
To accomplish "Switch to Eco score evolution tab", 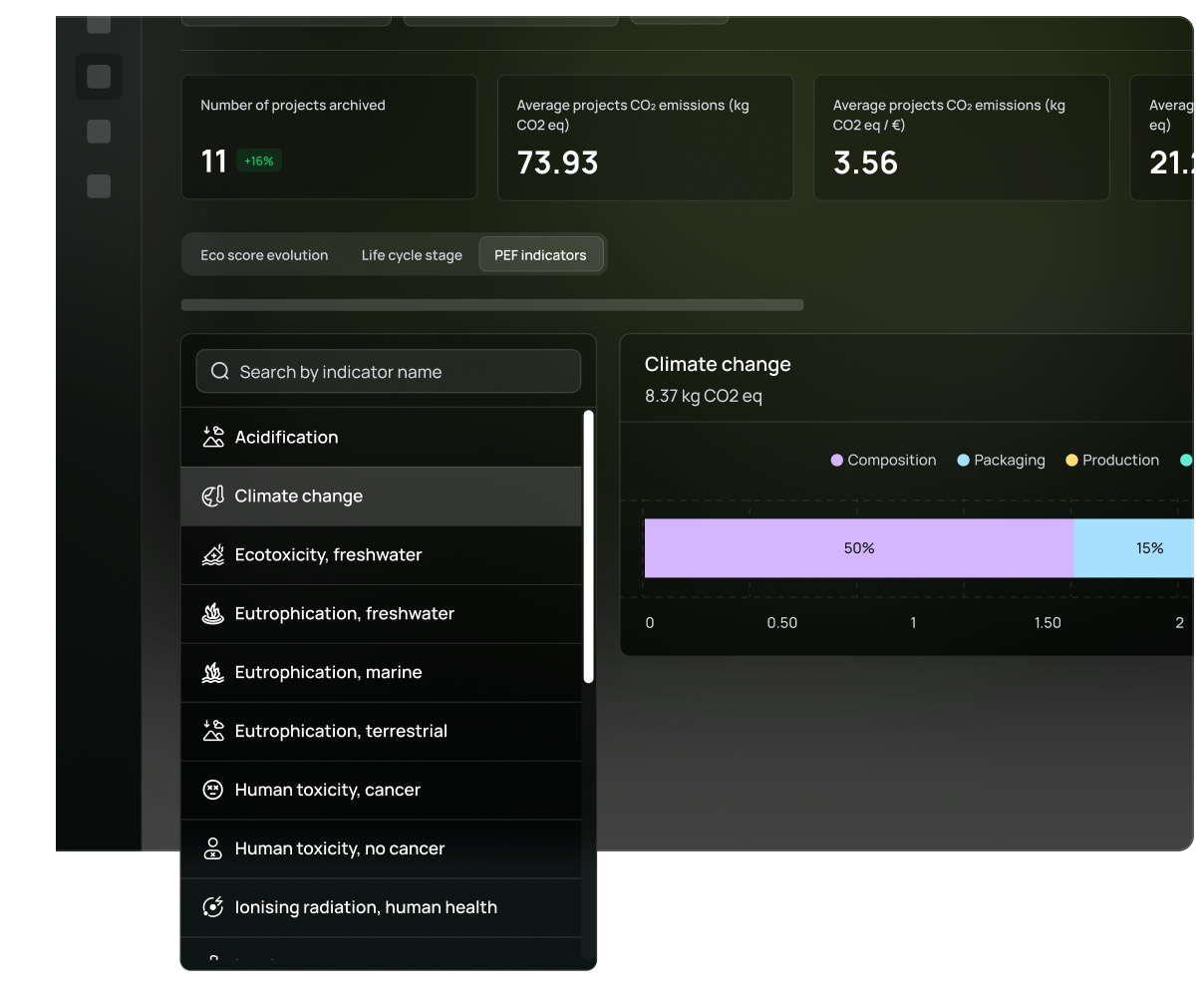I will pos(264,255).
